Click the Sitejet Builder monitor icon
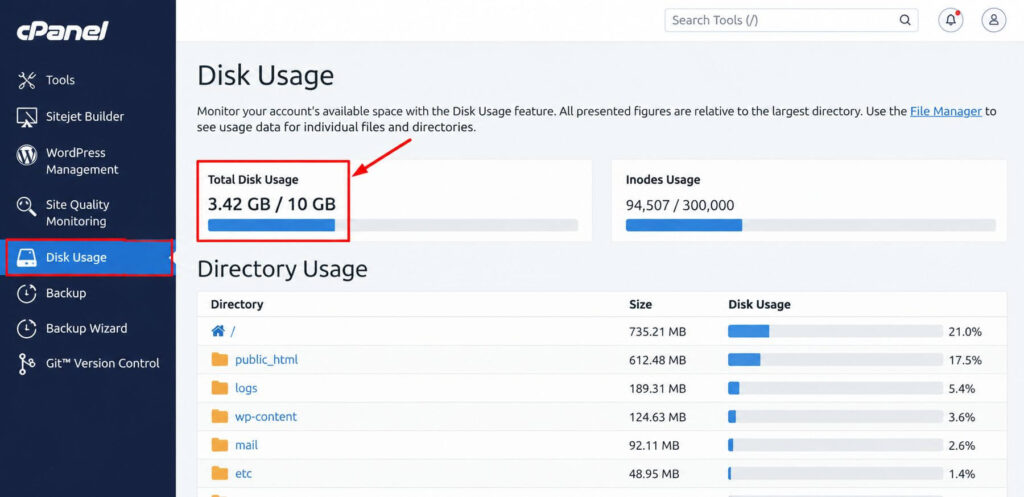Viewport: 1024px width, 497px height. 27,117
